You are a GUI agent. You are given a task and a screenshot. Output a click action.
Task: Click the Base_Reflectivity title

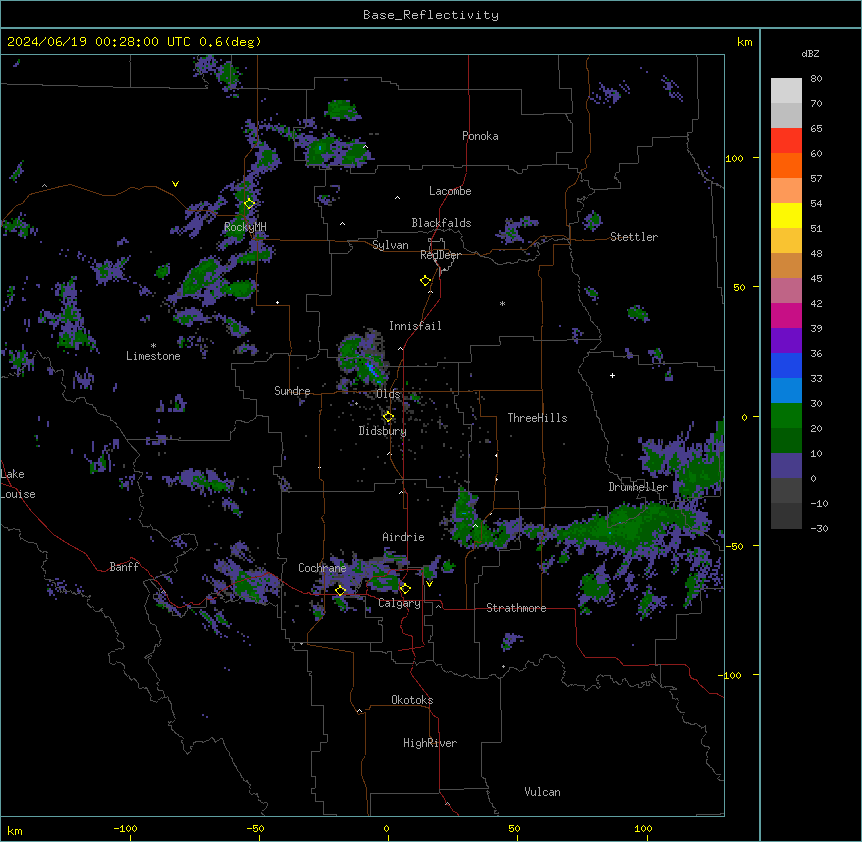(431, 15)
